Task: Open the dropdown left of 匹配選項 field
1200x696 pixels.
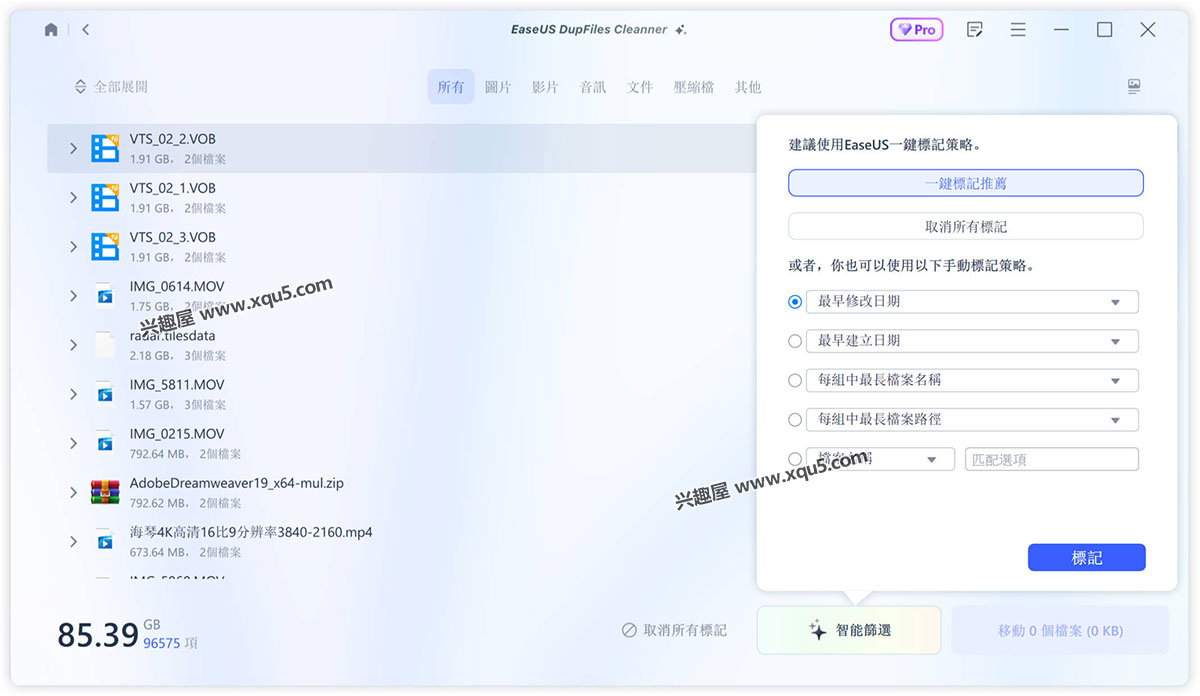Action: pyautogui.click(x=881, y=459)
